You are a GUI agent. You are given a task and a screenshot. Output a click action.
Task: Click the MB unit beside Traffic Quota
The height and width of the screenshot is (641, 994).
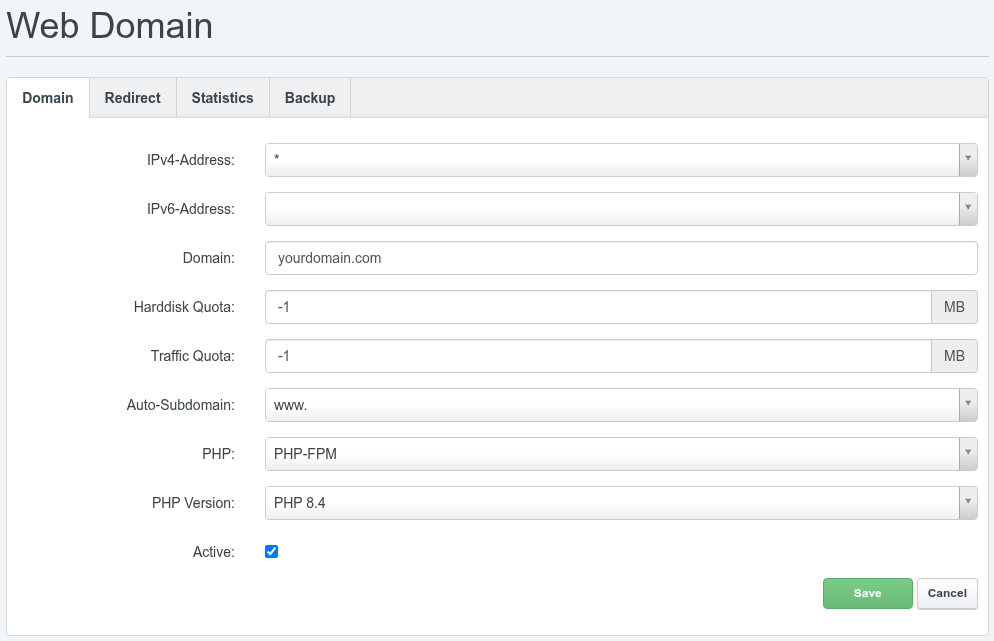click(954, 356)
